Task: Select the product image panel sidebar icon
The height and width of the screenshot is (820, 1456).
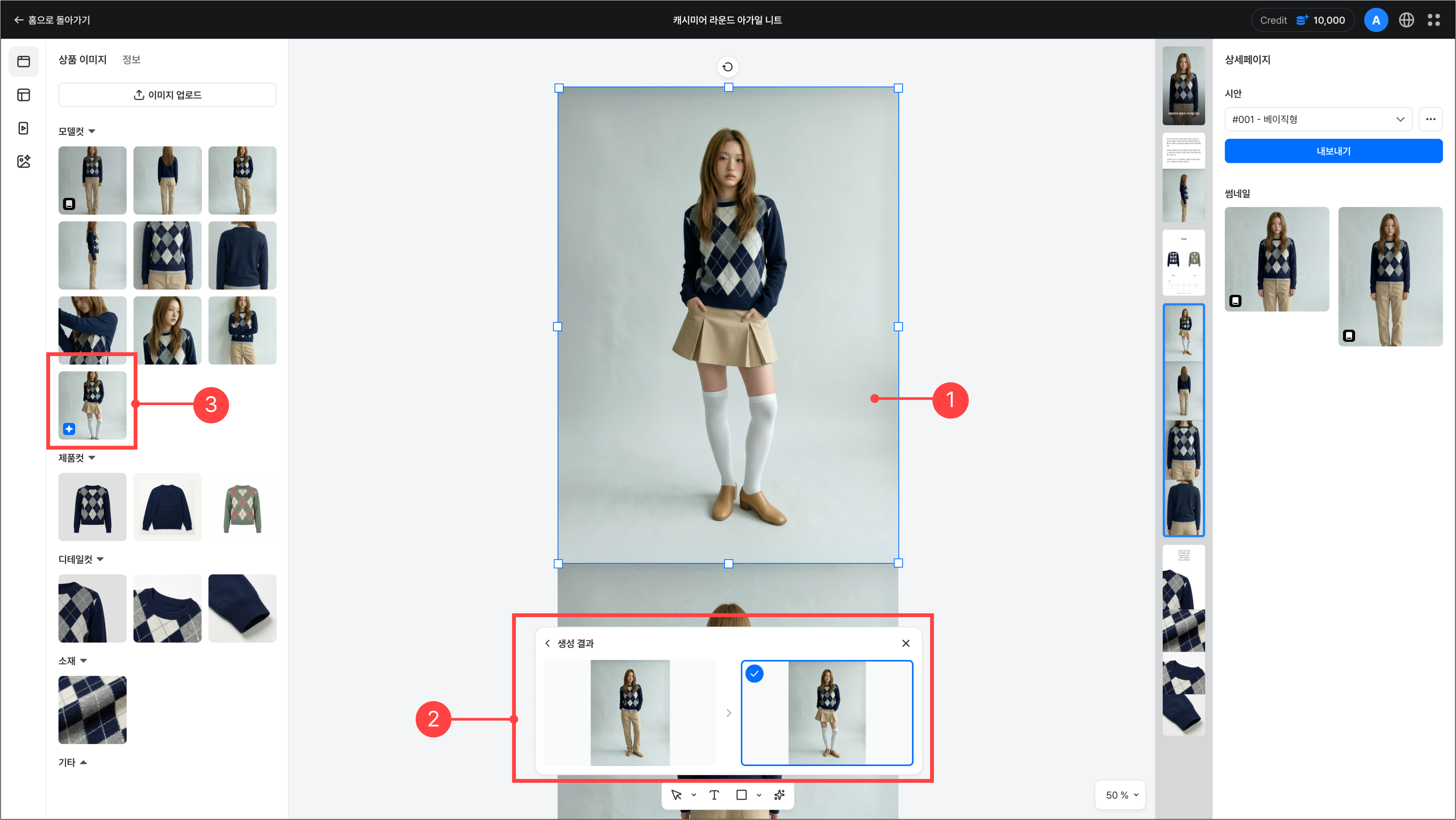Action: (x=24, y=61)
